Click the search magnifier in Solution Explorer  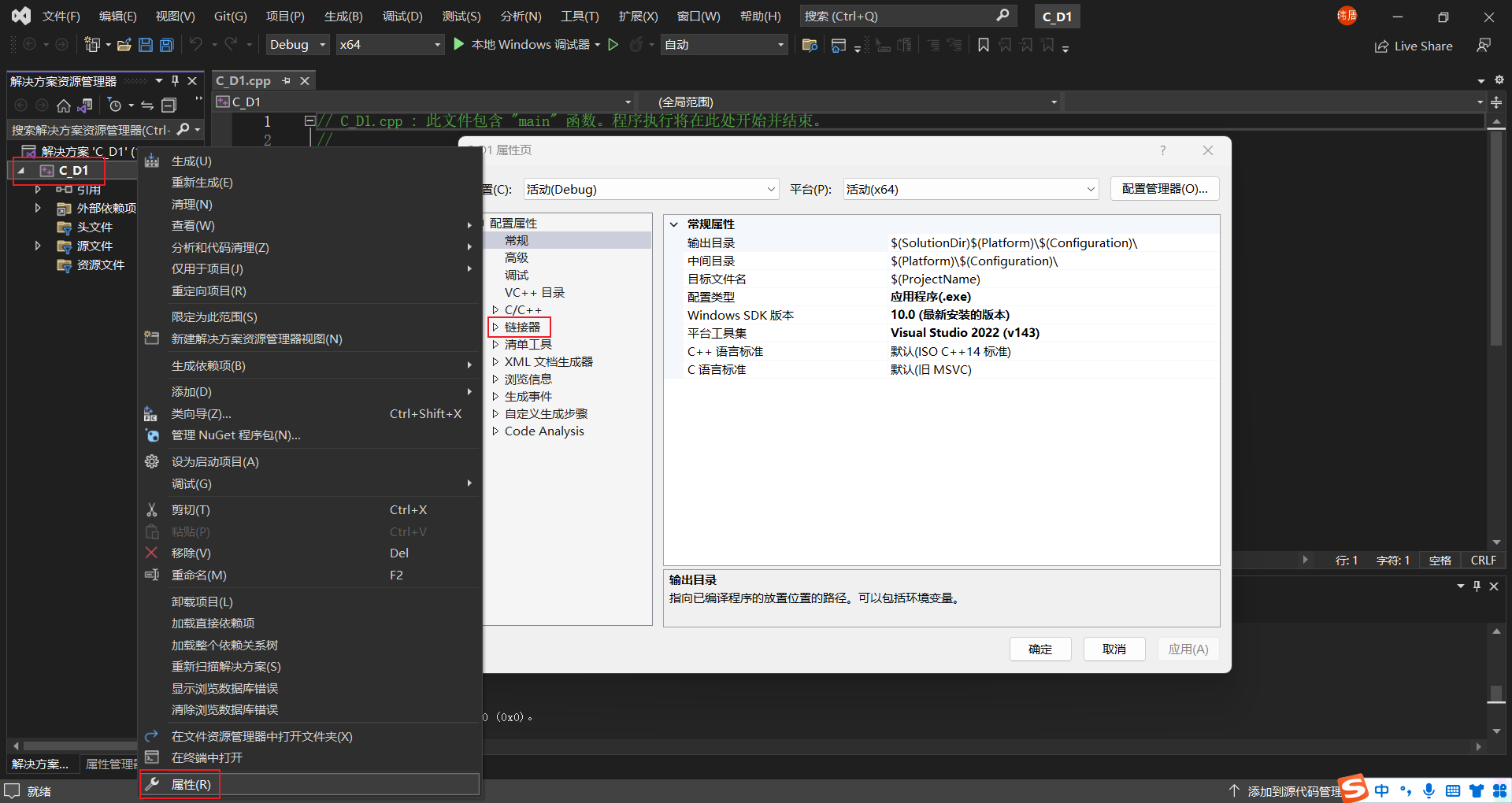[x=183, y=129]
